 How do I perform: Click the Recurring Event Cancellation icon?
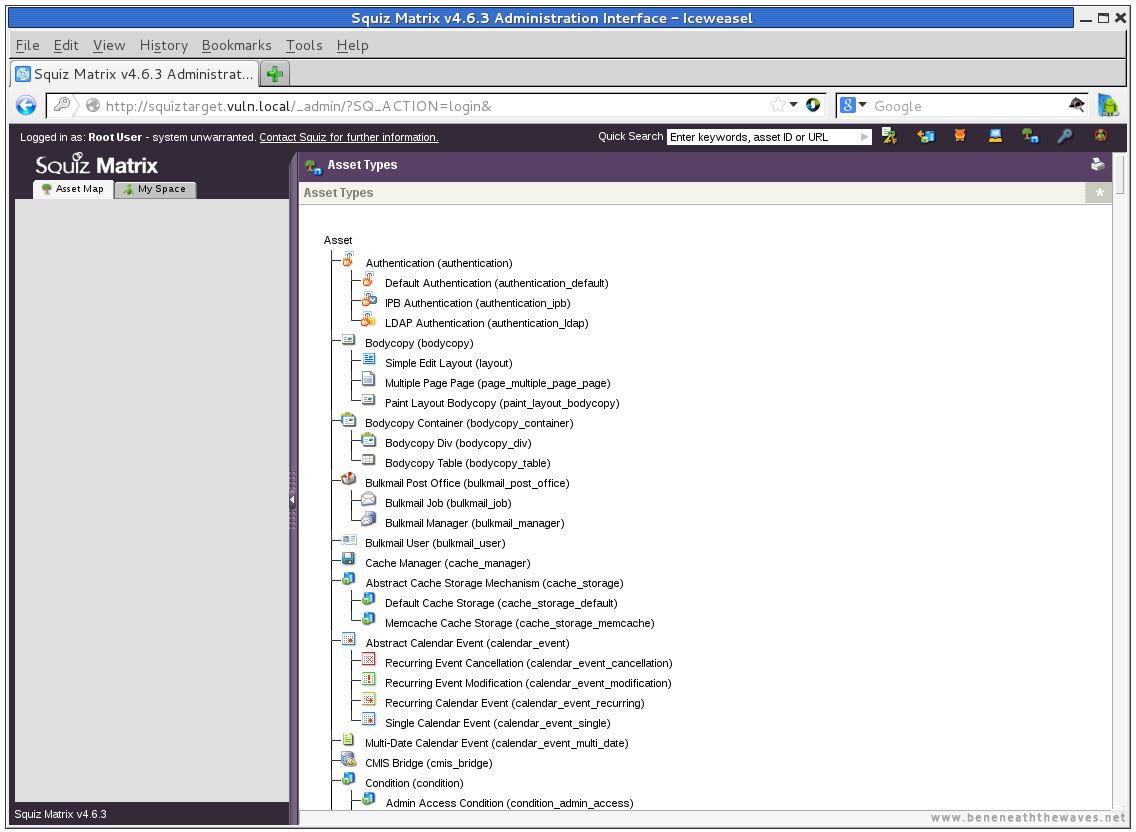369,659
